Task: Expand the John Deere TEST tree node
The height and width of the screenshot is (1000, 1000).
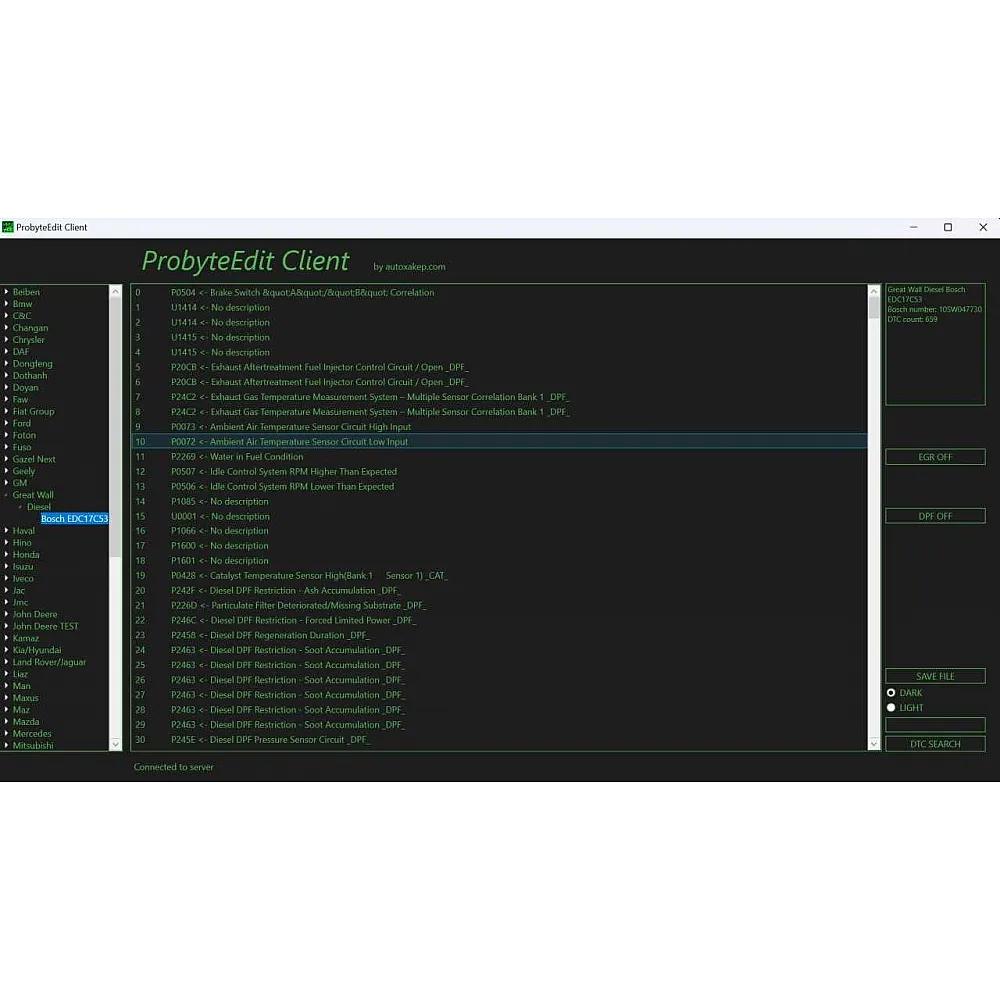Action: (7, 626)
